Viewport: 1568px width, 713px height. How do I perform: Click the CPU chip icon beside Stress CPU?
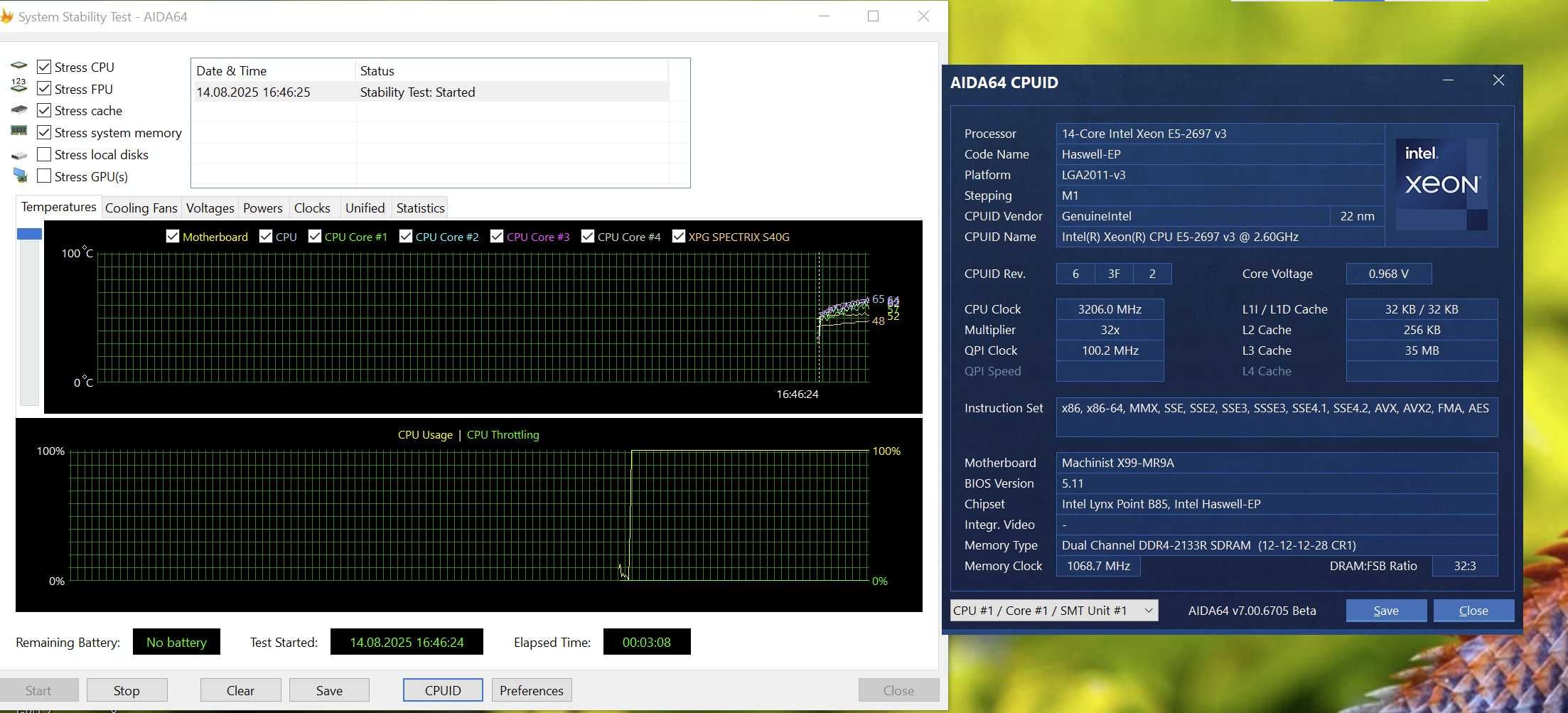19,66
